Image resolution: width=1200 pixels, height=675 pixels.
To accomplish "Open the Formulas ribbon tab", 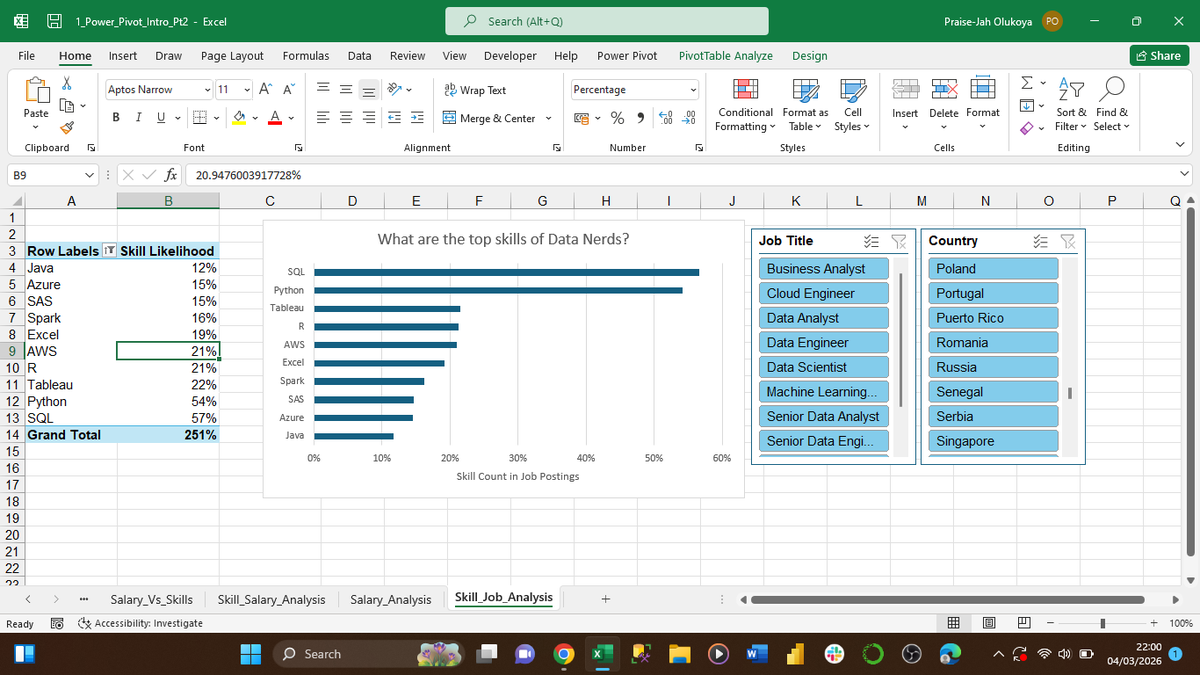I will click(307, 56).
